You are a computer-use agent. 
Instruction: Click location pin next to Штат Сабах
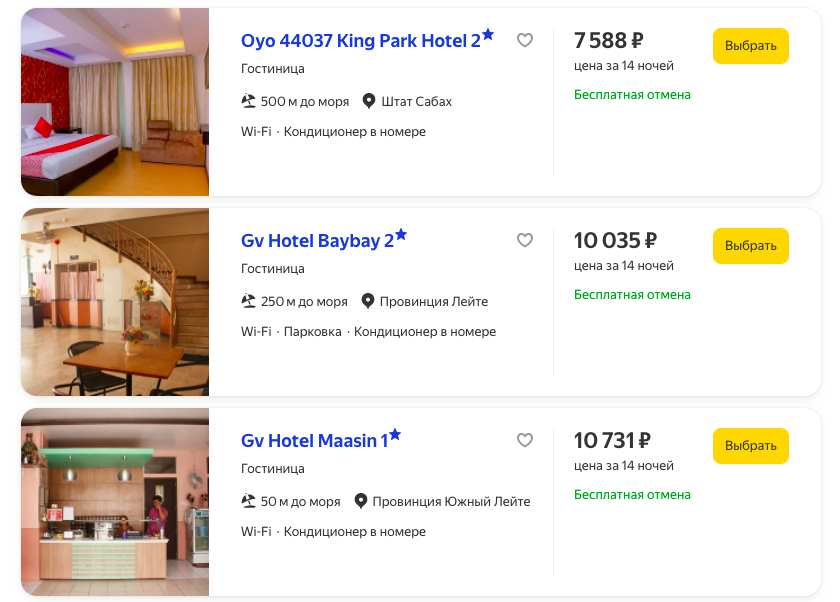[369, 101]
